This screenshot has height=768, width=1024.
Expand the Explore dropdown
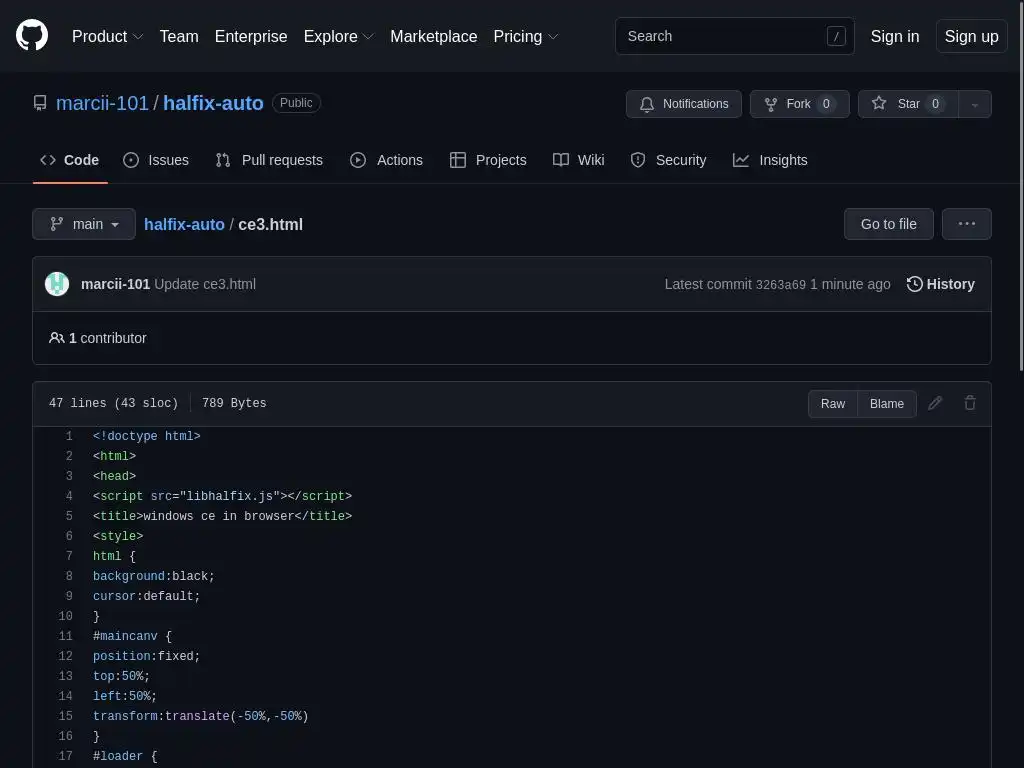point(338,37)
